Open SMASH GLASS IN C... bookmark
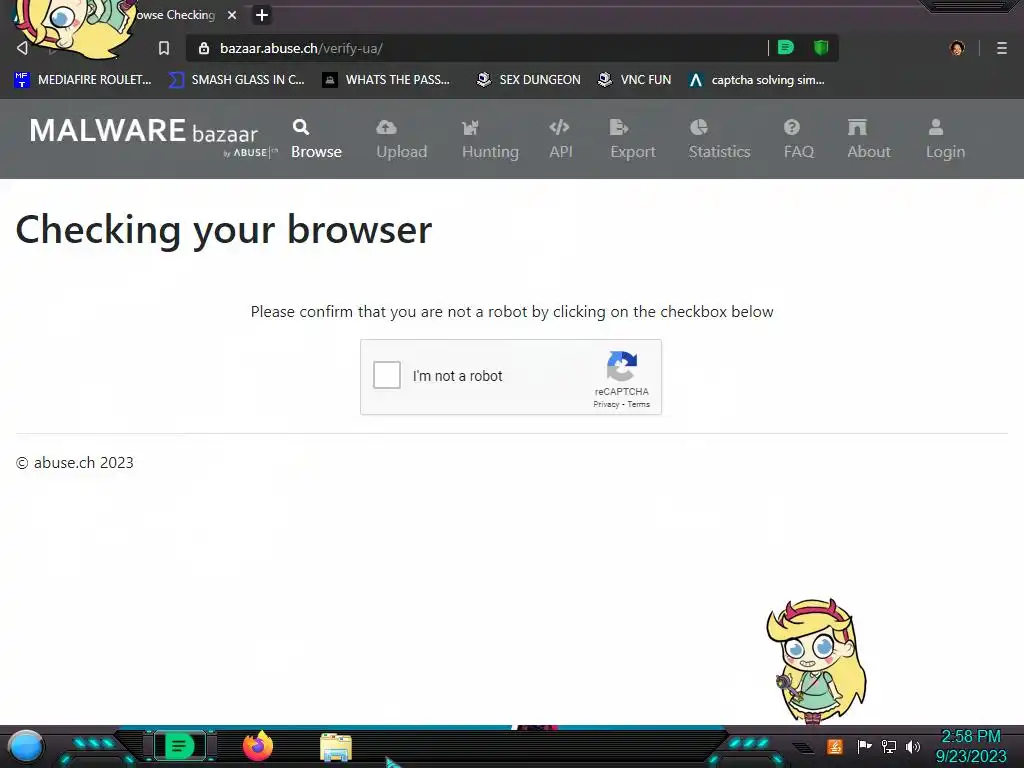 [236, 80]
